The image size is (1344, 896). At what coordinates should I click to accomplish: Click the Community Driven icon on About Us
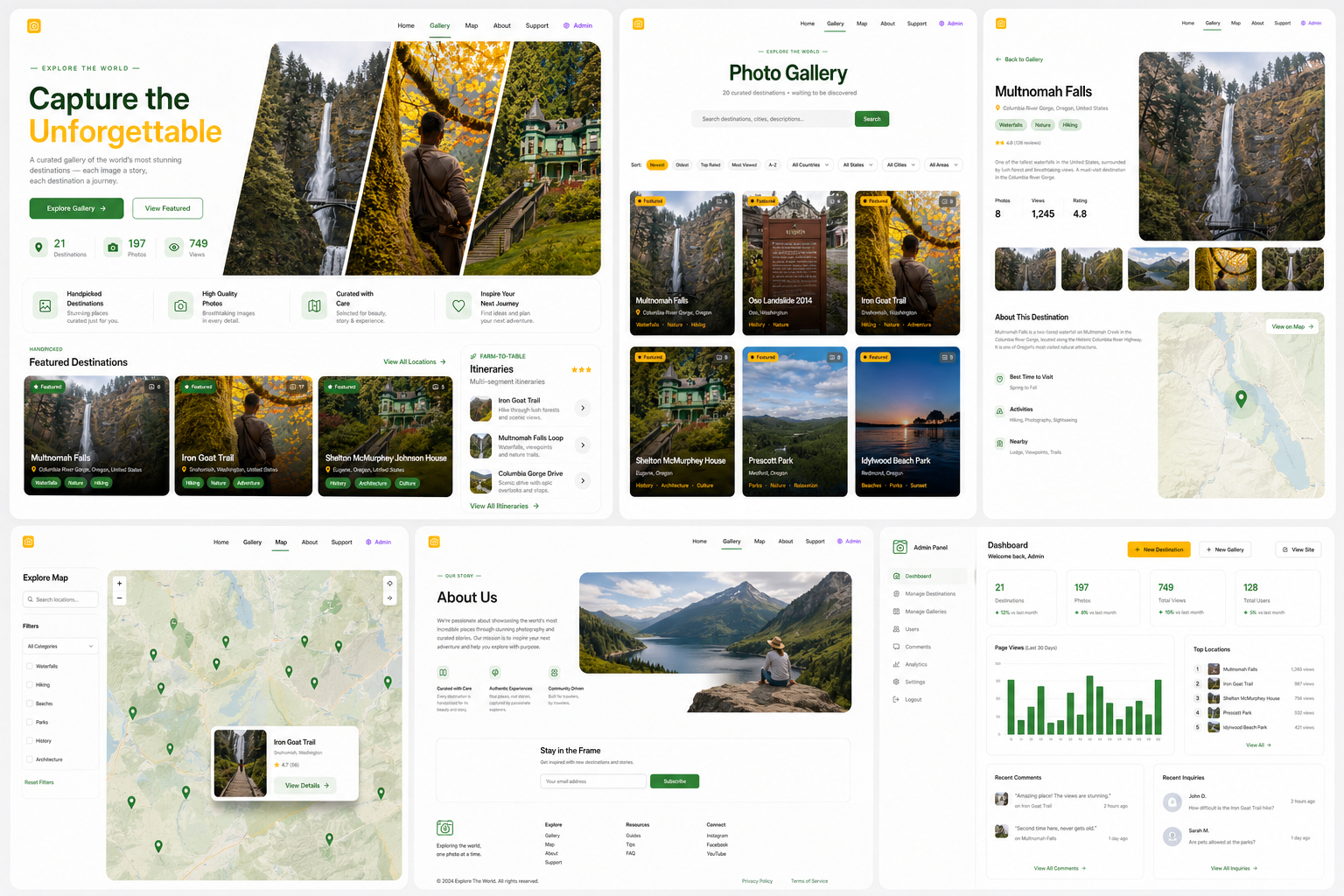click(x=554, y=673)
